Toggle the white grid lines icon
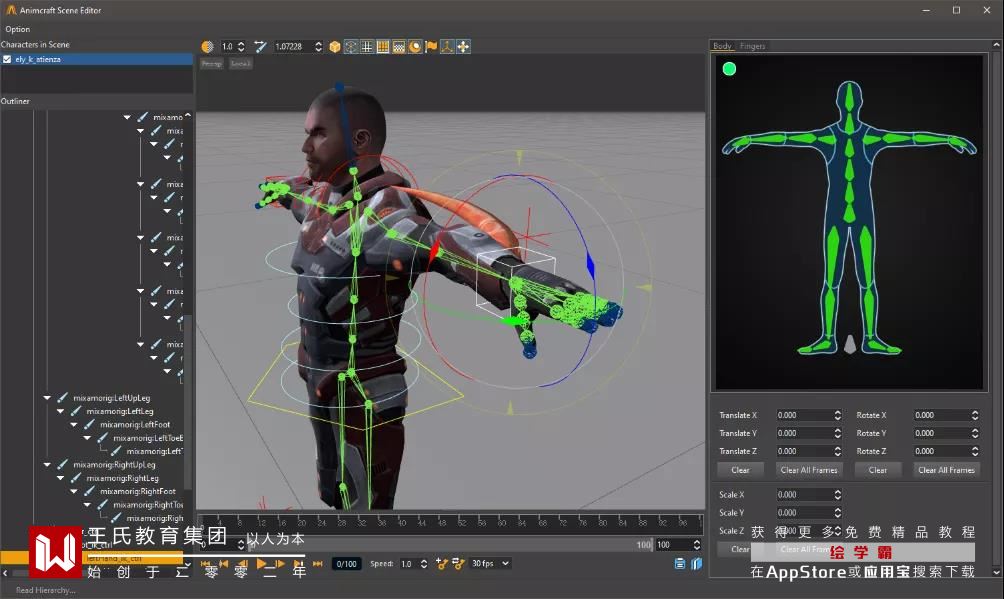 (367, 47)
